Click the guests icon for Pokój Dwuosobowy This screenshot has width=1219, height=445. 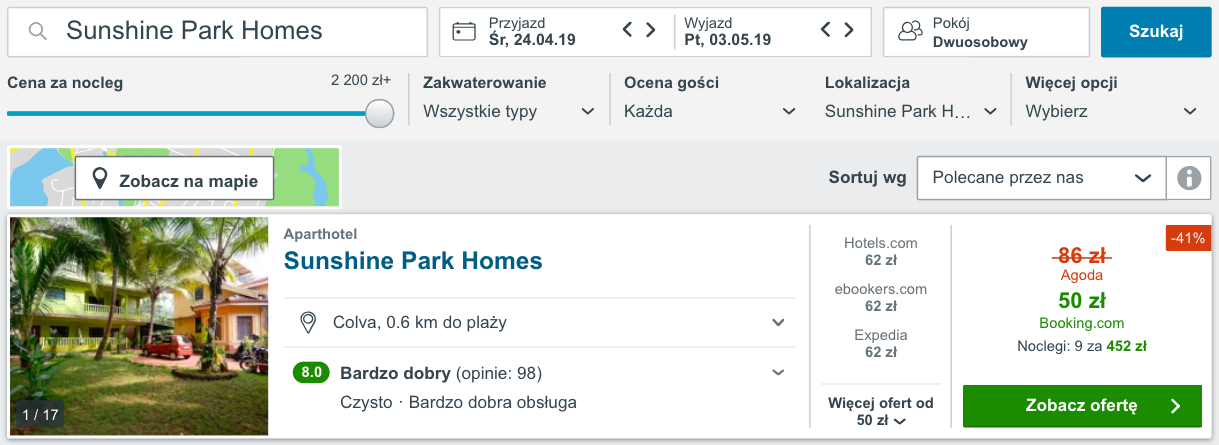pyautogui.click(x=910, y=32)
